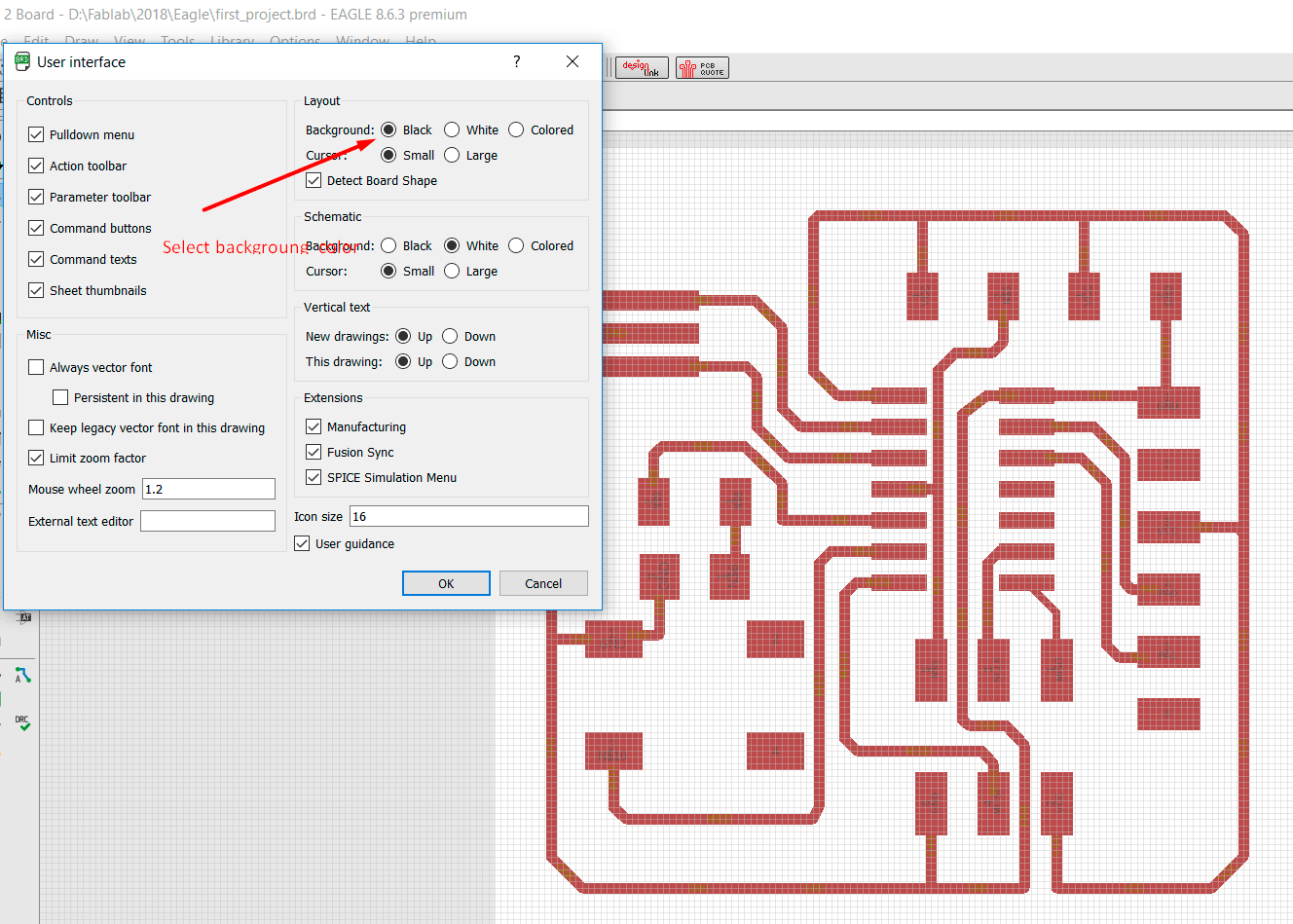
Task: Open the Edit menu in EAGLE
Action: (x=36, y=41)
